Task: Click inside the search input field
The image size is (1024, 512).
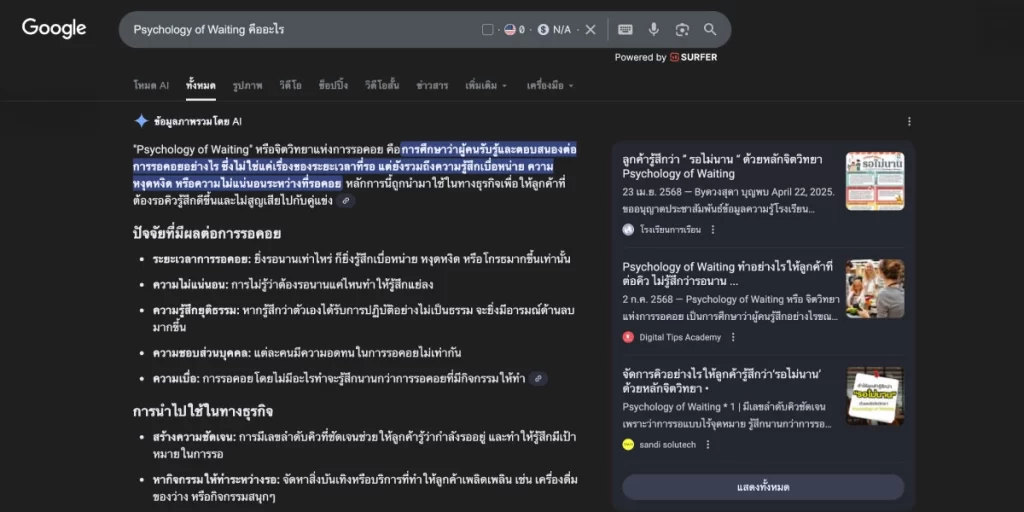Action: [300, 29]
